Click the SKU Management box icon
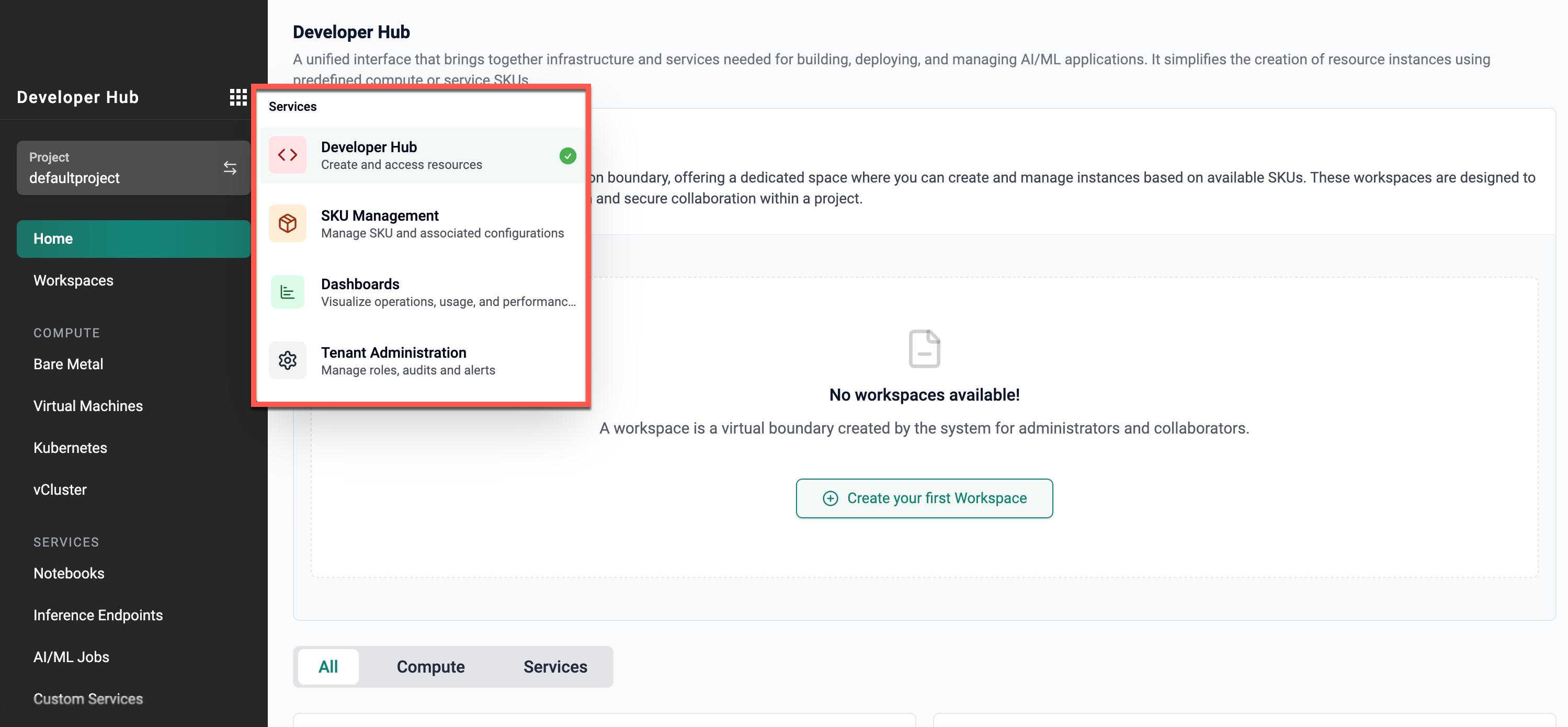This screenshot has height=727, width=1568. pyautogui.click(x=287, y=223)
